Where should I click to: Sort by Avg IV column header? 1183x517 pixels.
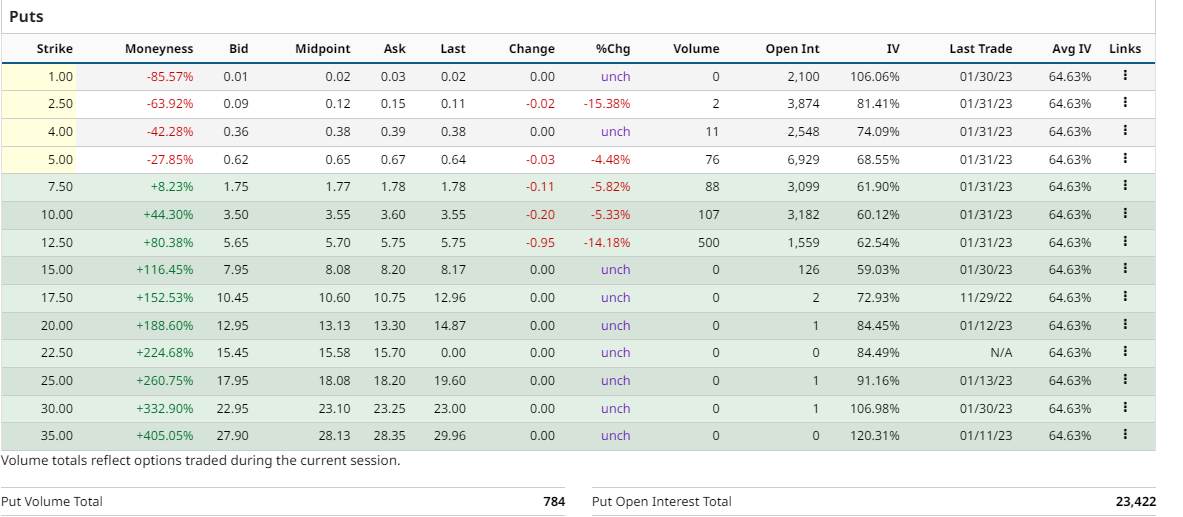1071,49
